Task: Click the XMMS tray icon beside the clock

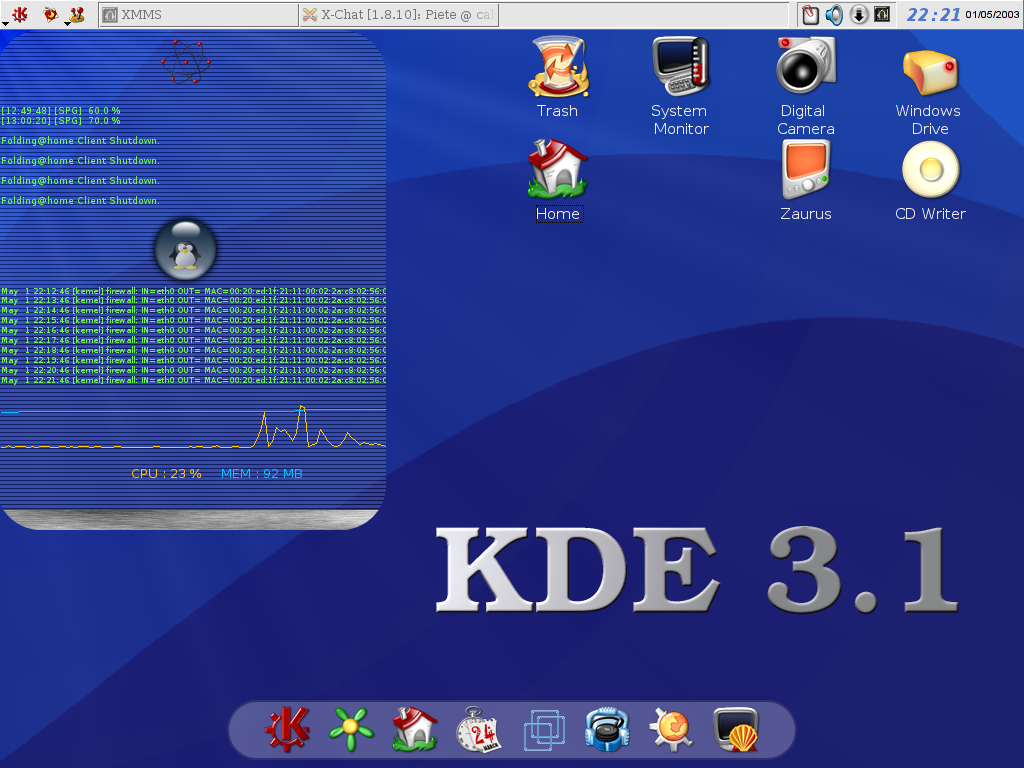Action: click(882, 14)
